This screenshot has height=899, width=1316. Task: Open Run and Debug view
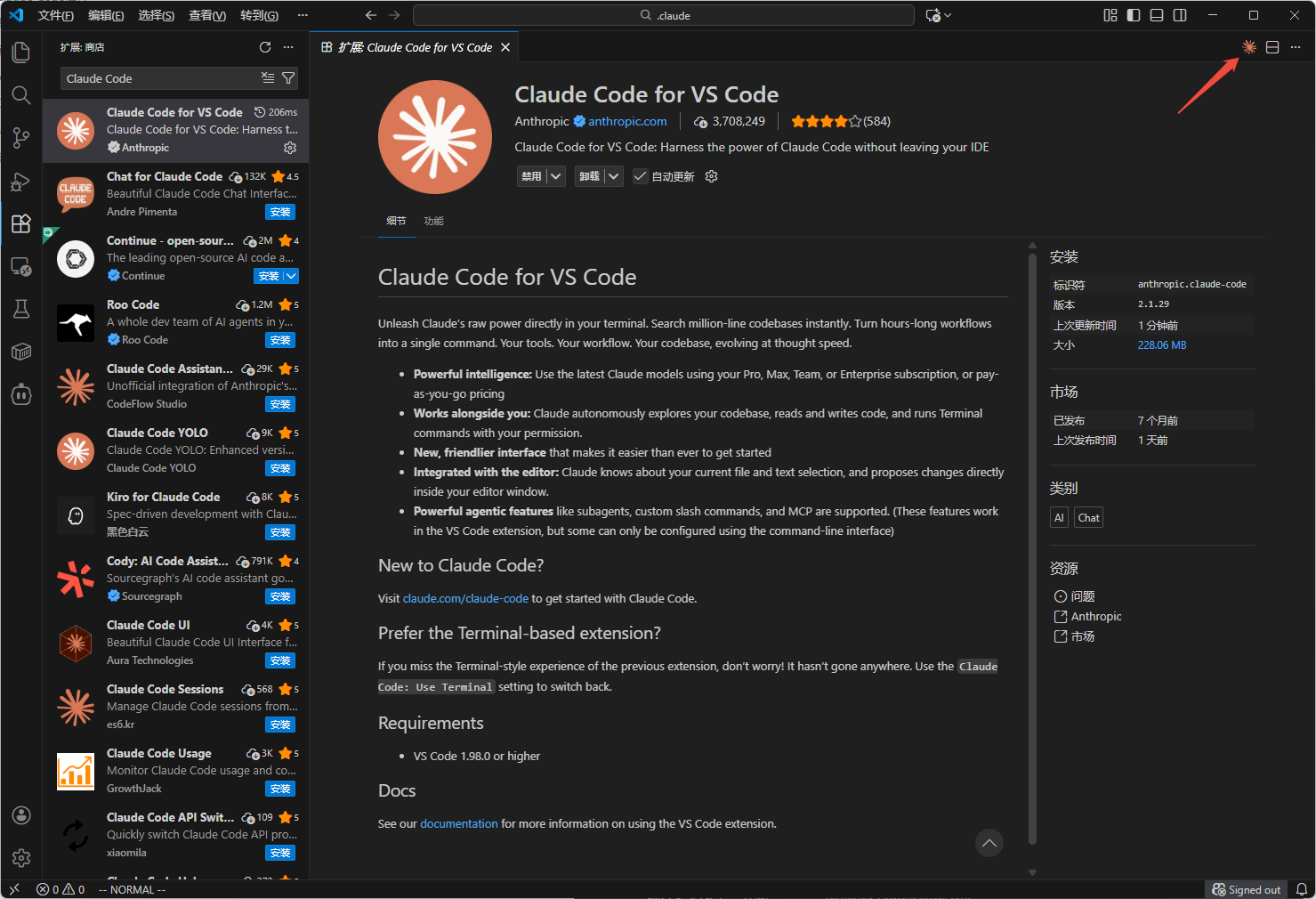[x=21, y=181]
